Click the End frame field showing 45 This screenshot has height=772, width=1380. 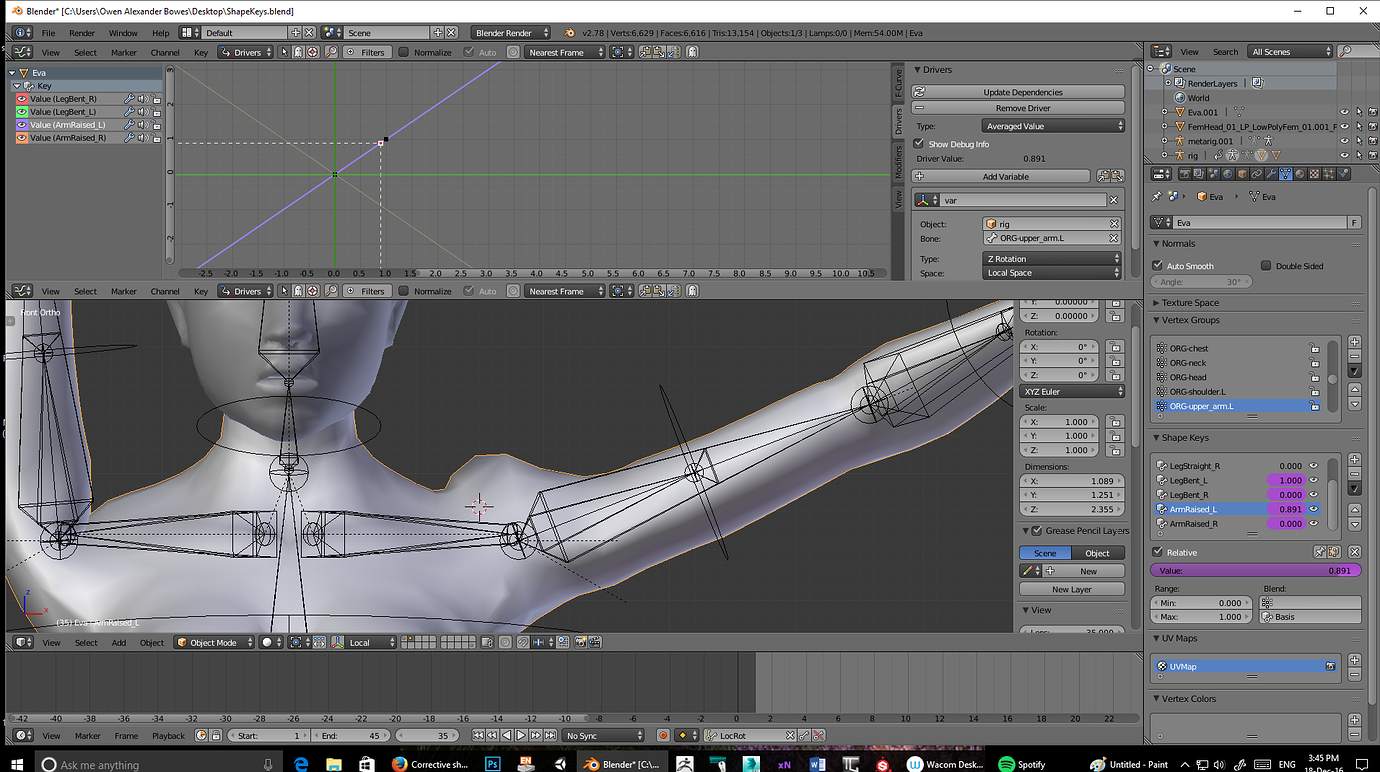pos(349,735)
